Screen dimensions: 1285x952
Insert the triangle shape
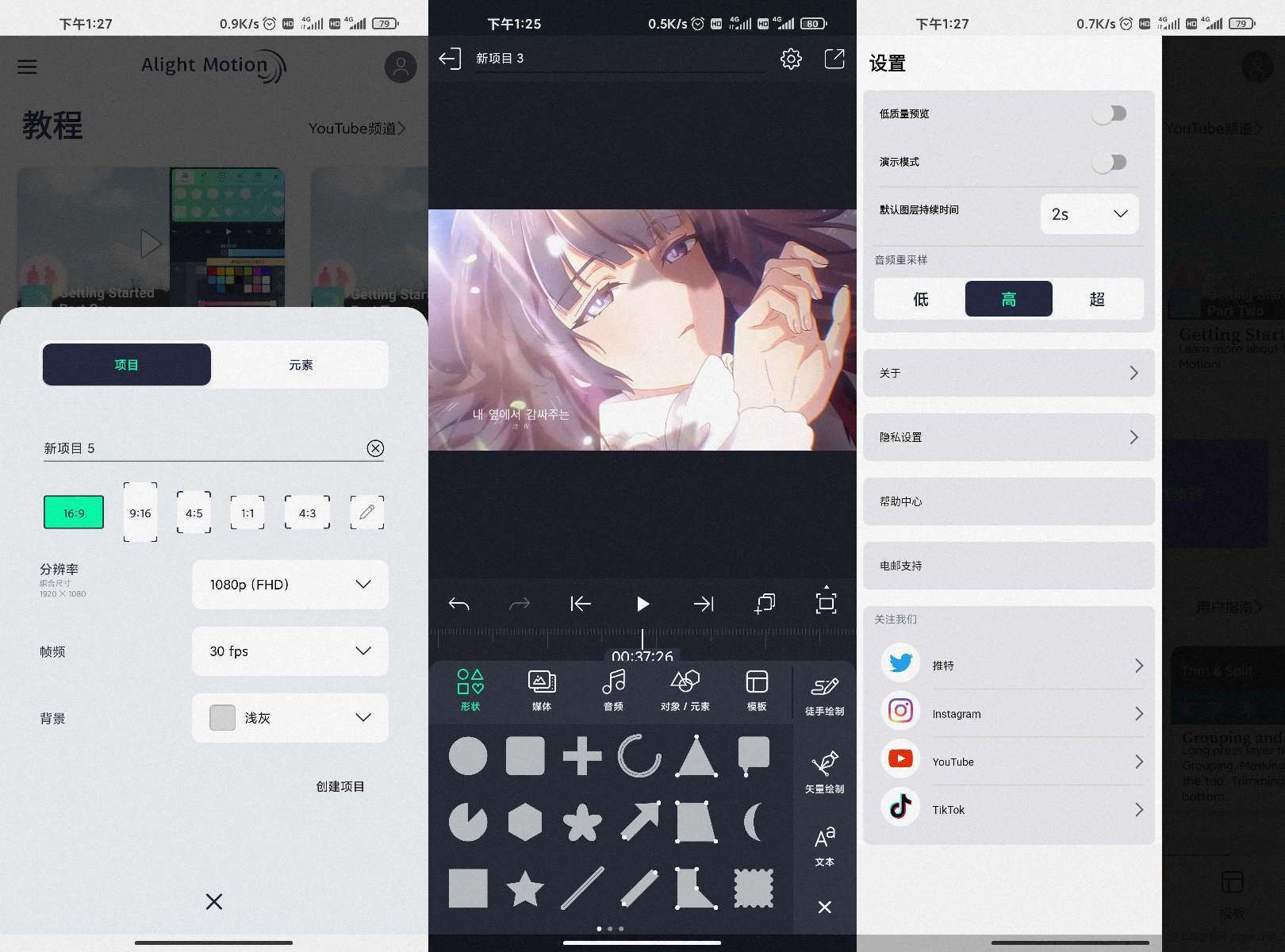696,755
